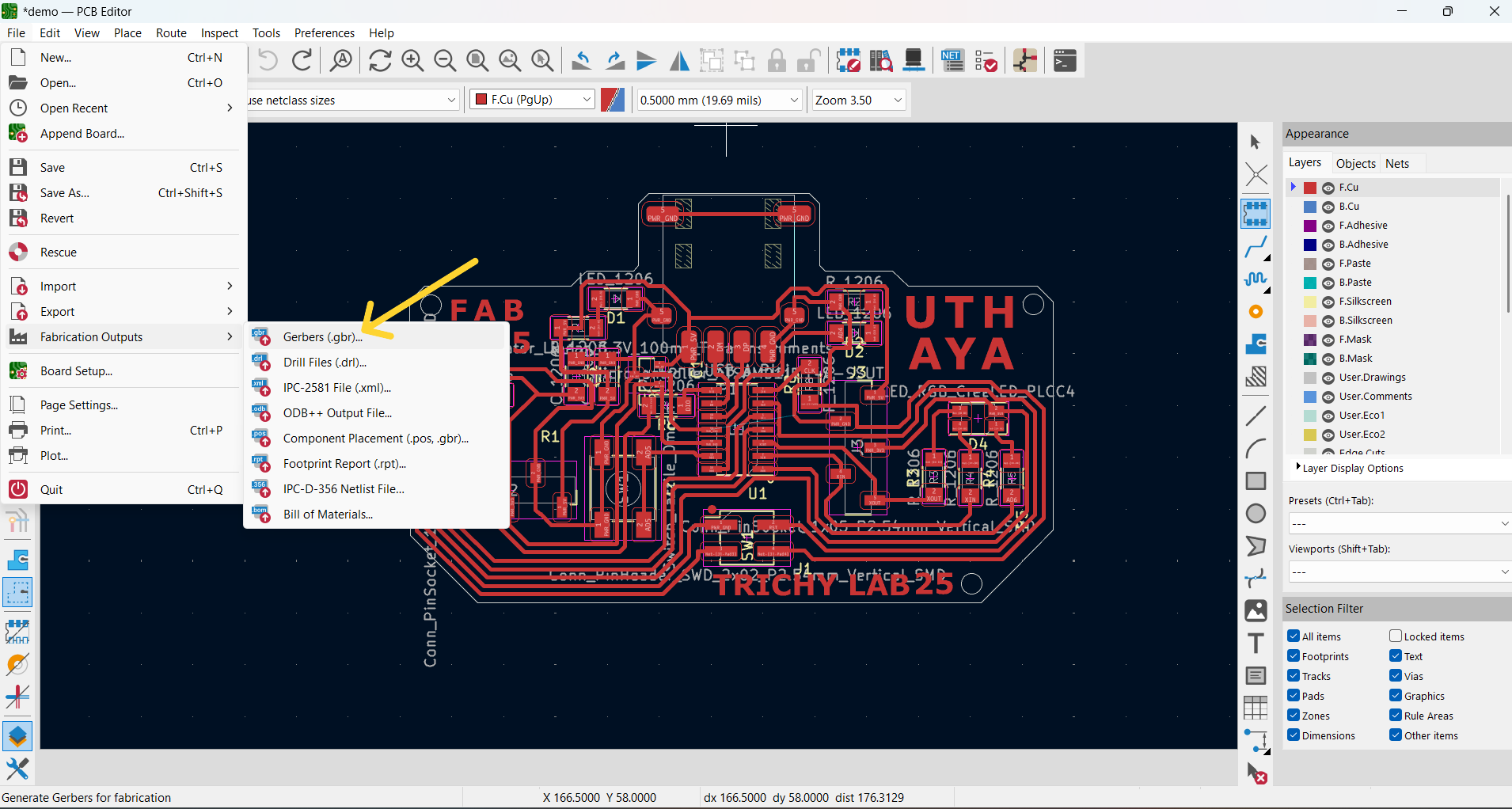Image resolution: width=1512 pixels, height=809 pixels.
Task: Select the Add Image tool
Action: click(1256, 611)
